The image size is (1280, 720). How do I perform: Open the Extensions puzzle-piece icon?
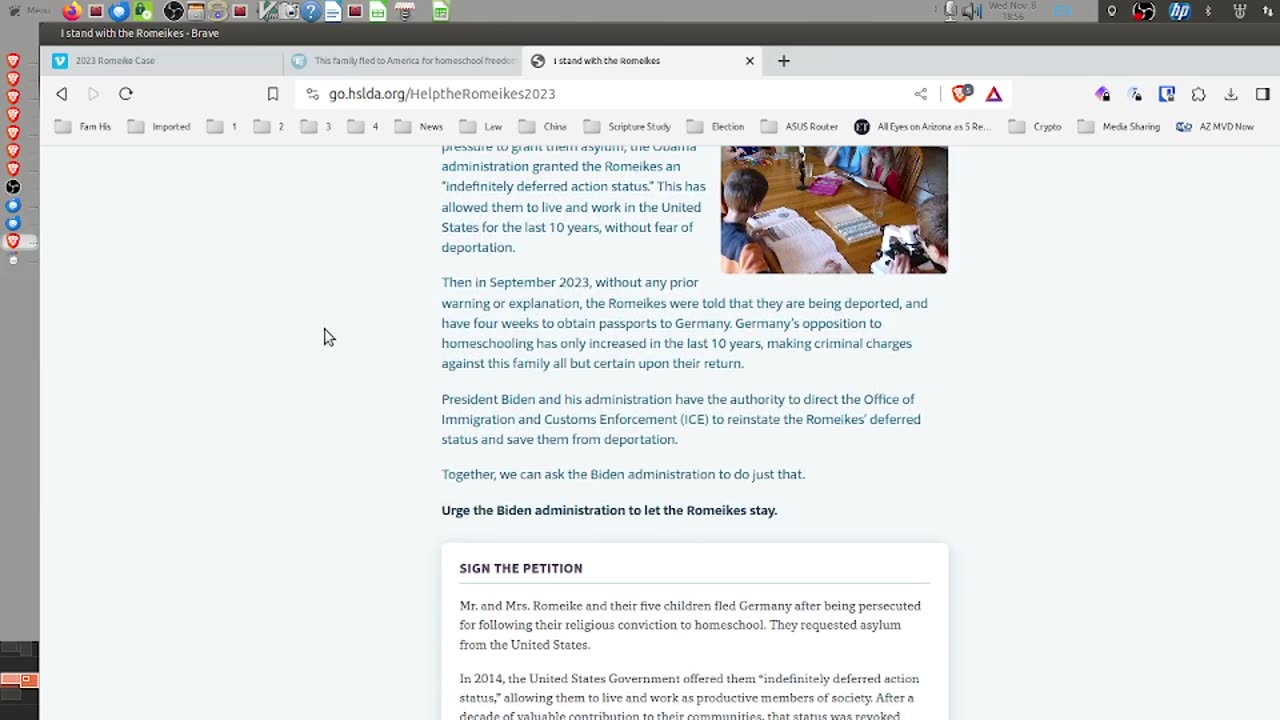tap(1199, 94)
